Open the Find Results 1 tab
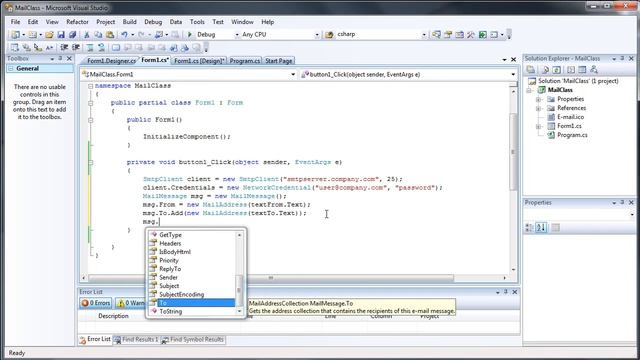 (x=136, y=340)
